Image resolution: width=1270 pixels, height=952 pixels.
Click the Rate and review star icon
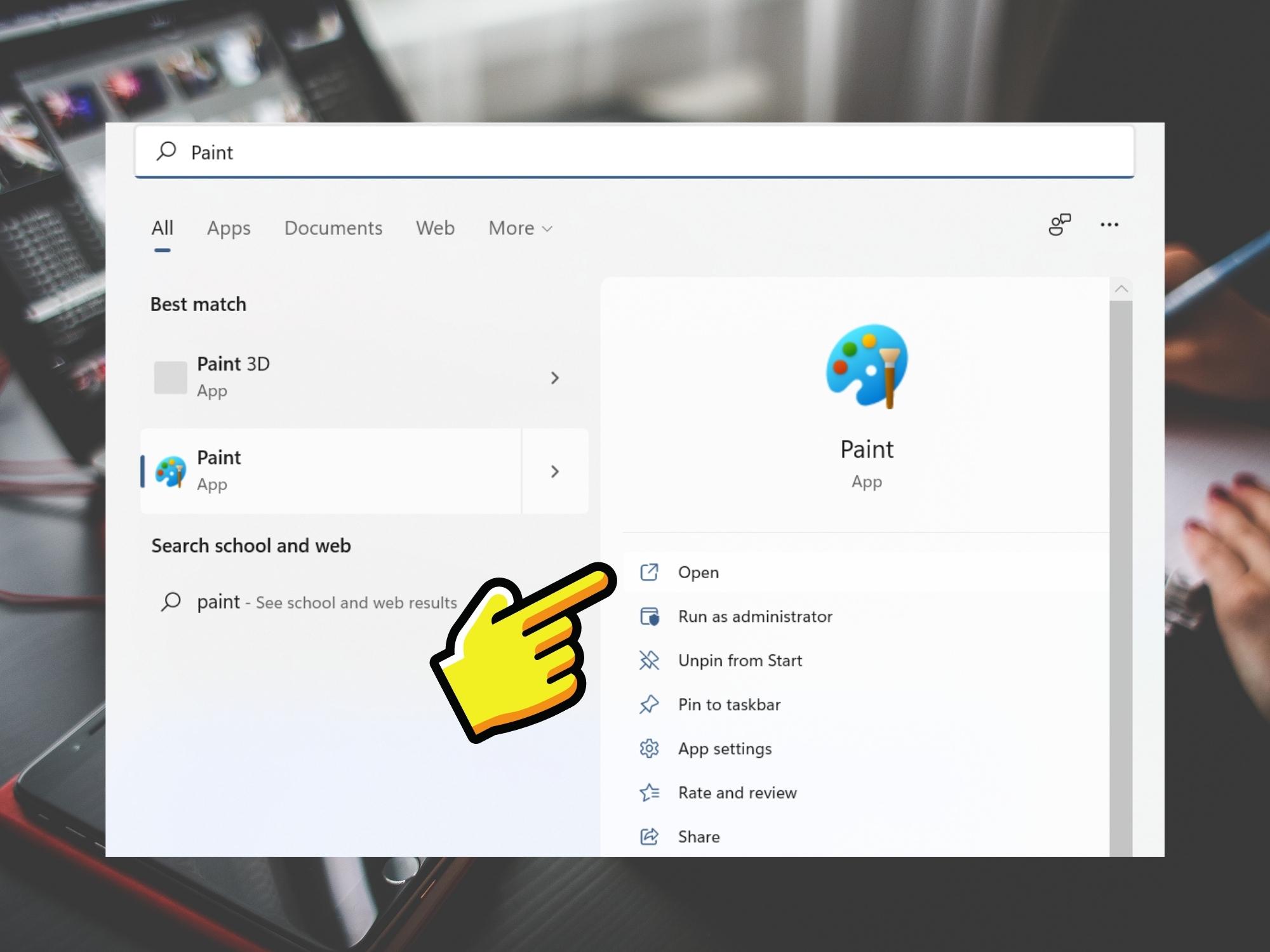pyautogui.click(x=649, y=792)
